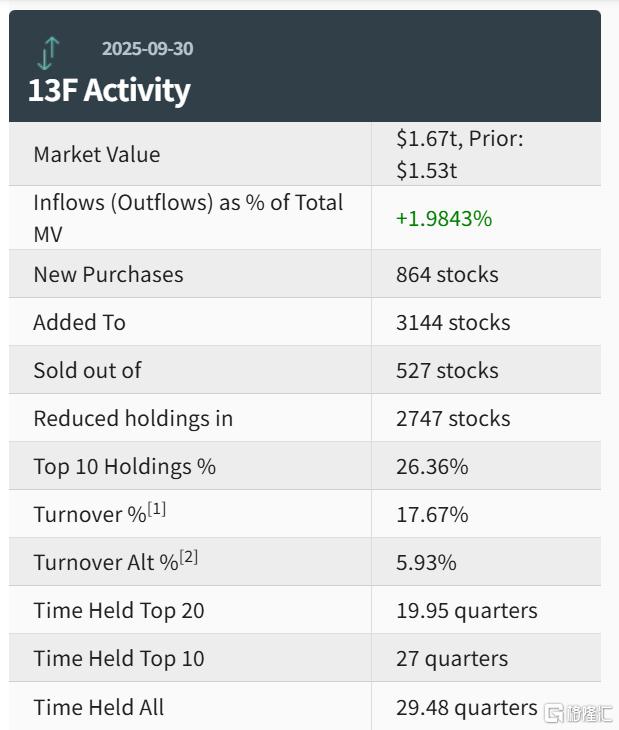Image resolution: width=619 pixels, height=730 pixels.
Task: Click the Inflows (Outflows) row label
Action: 188,217
